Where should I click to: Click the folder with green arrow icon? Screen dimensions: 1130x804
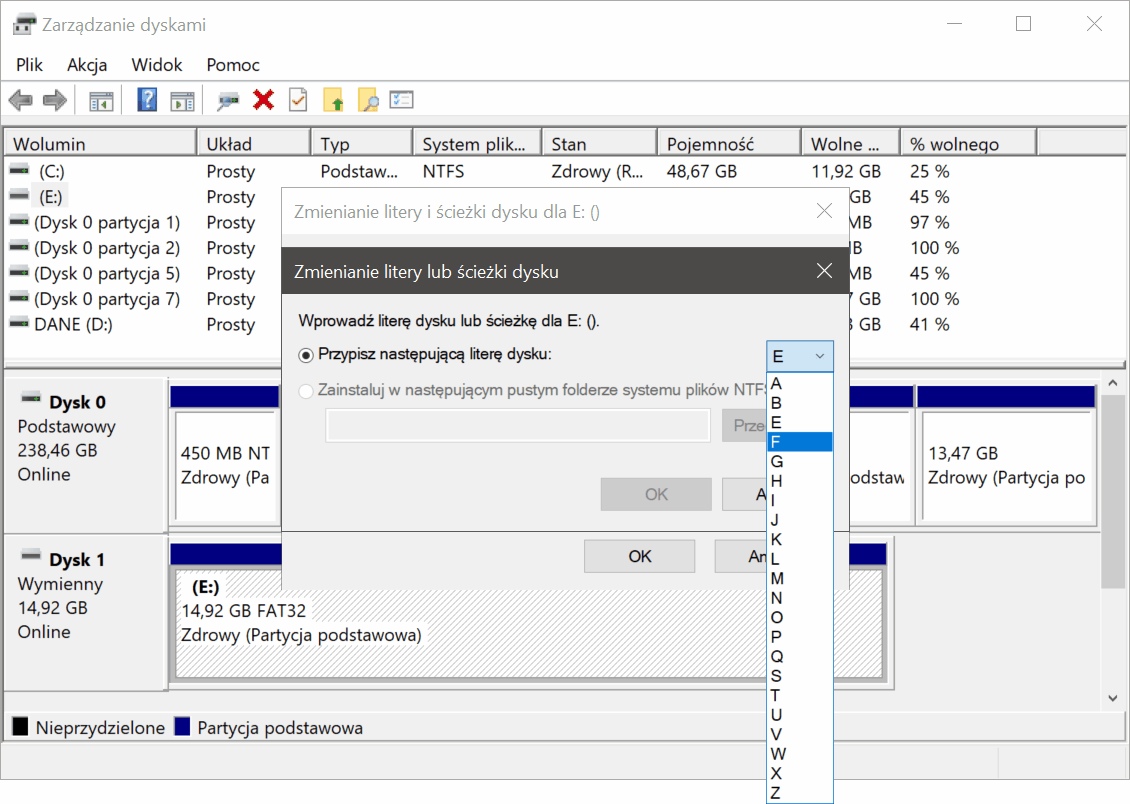click(x=334, y=100)
